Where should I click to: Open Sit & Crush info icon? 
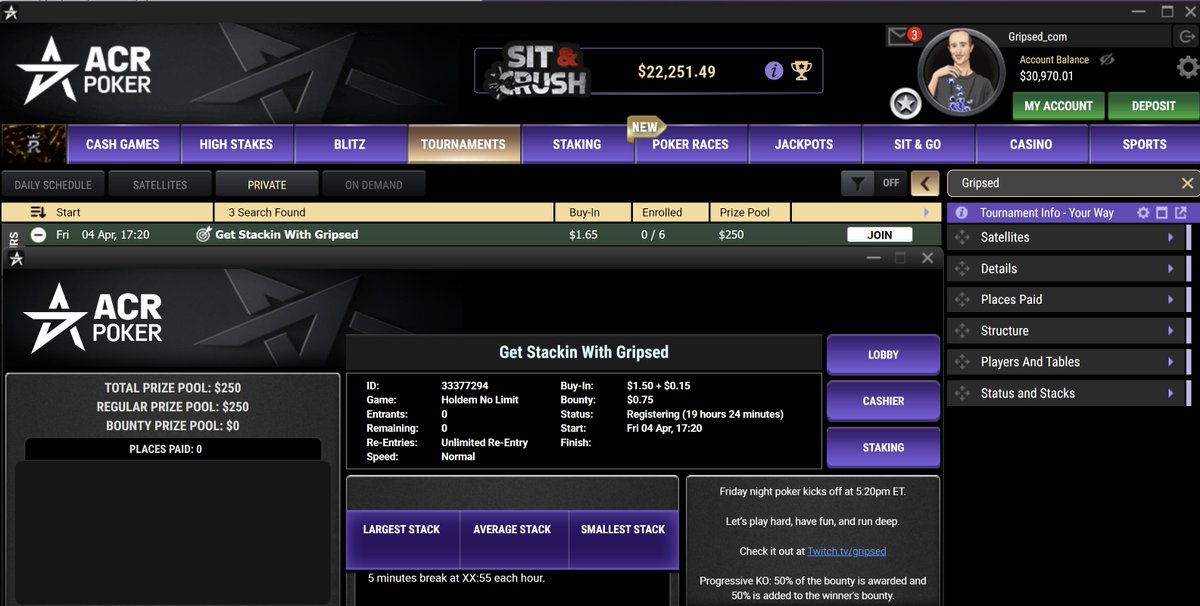coord(773,71)
